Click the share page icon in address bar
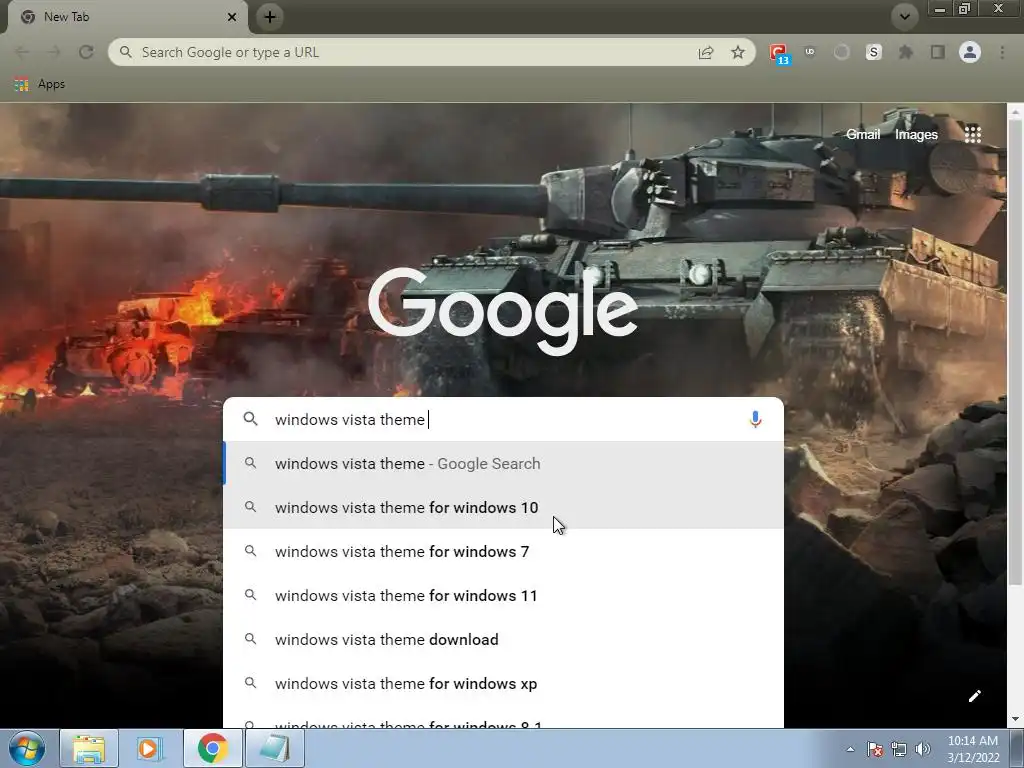1024x768 pixels. [706, 52]
